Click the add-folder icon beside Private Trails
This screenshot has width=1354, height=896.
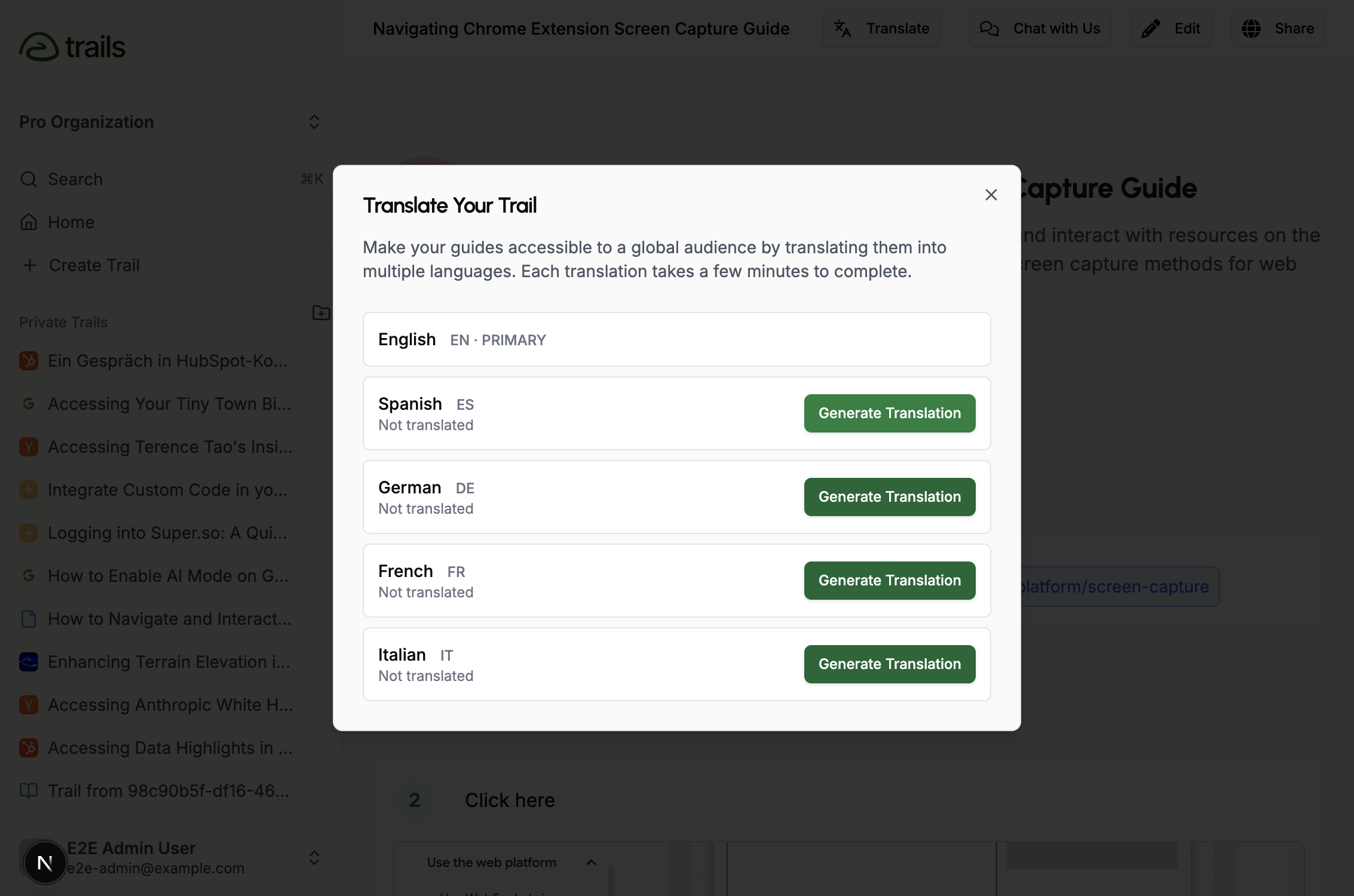click(x=321, y=313)
